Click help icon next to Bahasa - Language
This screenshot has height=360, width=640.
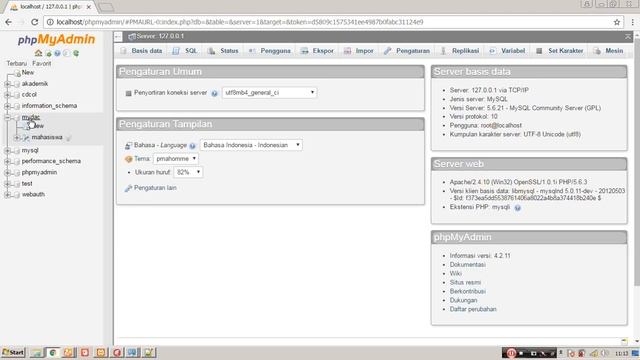[x=192, y=146]
